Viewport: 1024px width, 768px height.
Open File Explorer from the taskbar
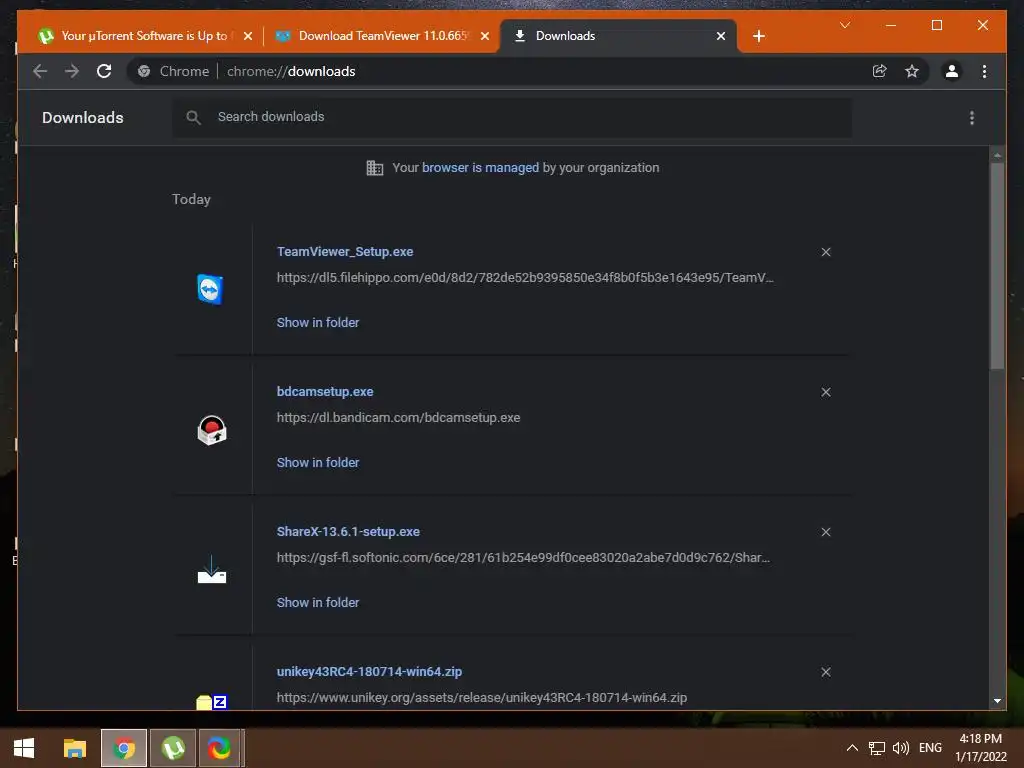[74, 748]
